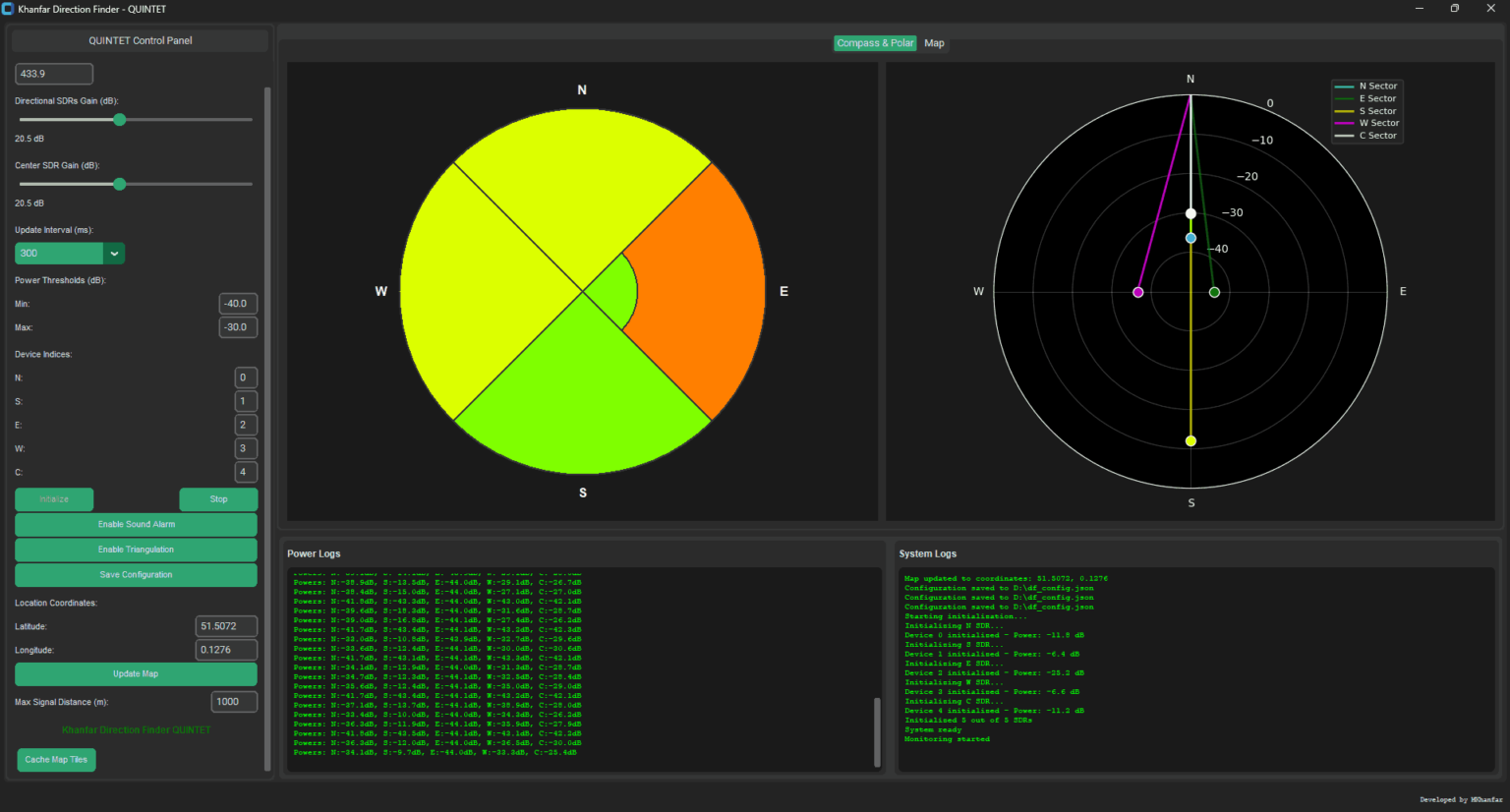Focus the N device index field
1510x812 pixels.
coord(246,377)
